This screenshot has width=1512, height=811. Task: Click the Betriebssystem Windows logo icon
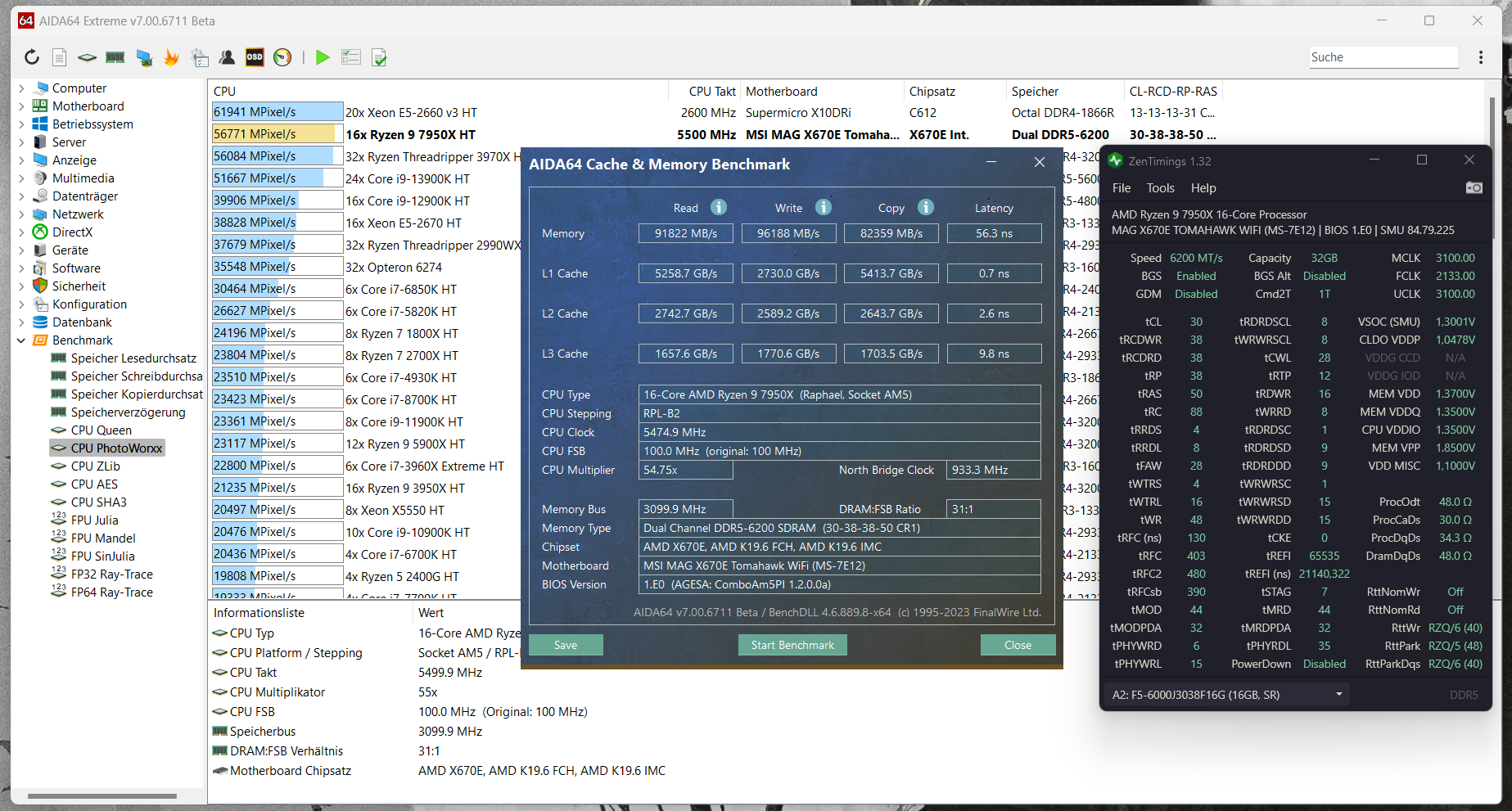point(40,124)
